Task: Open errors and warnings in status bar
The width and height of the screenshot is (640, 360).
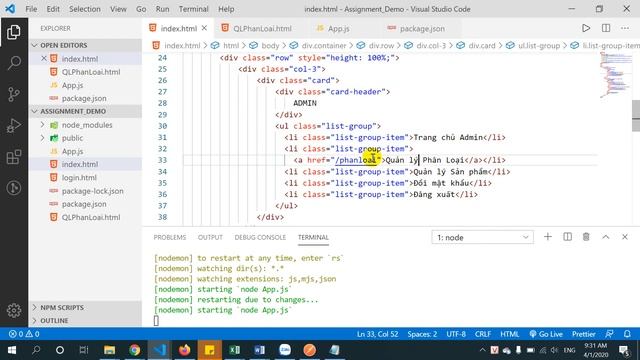Action: [x=24, y=334]
